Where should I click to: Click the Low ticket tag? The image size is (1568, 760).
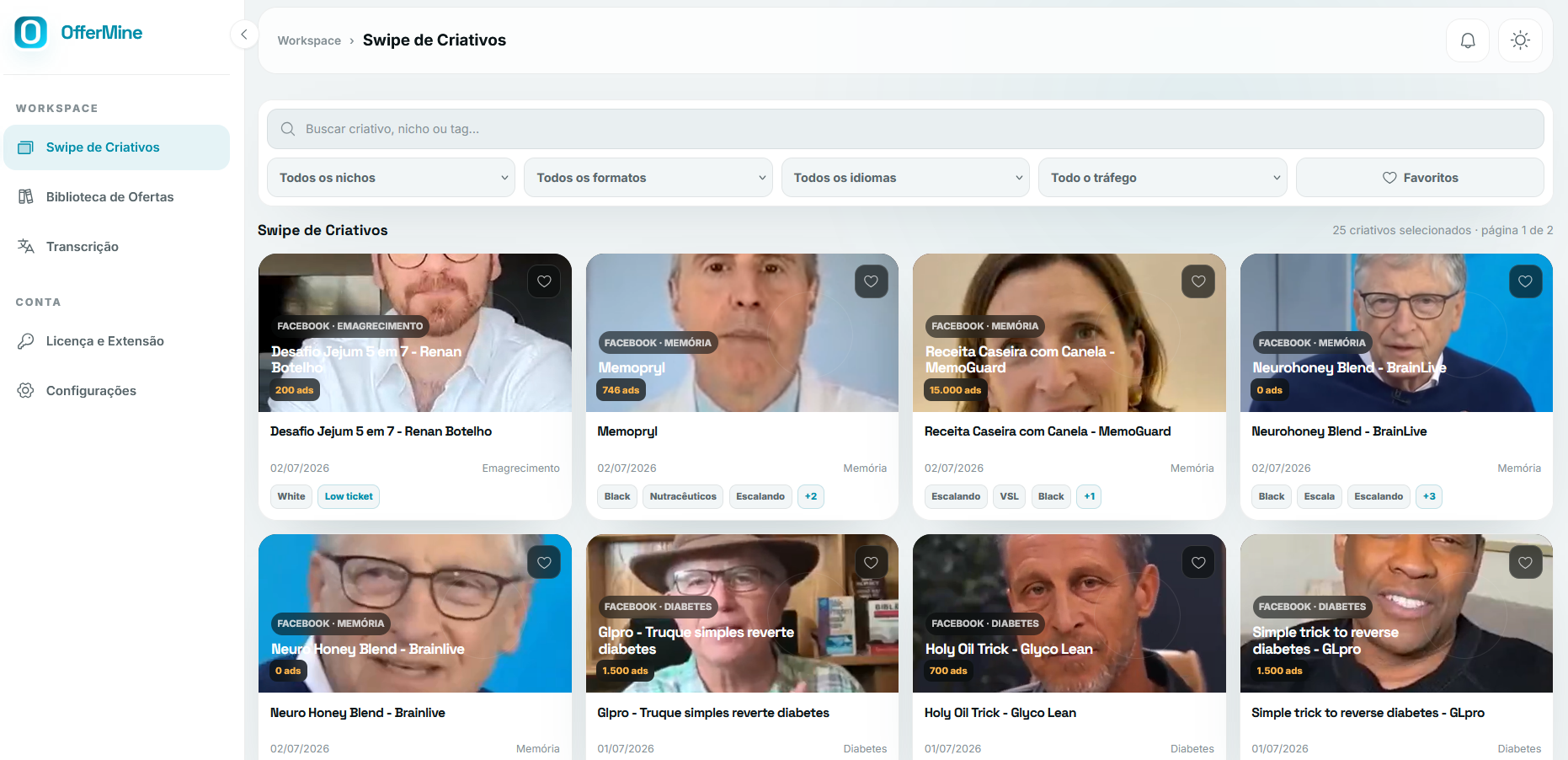pos(349,496)
